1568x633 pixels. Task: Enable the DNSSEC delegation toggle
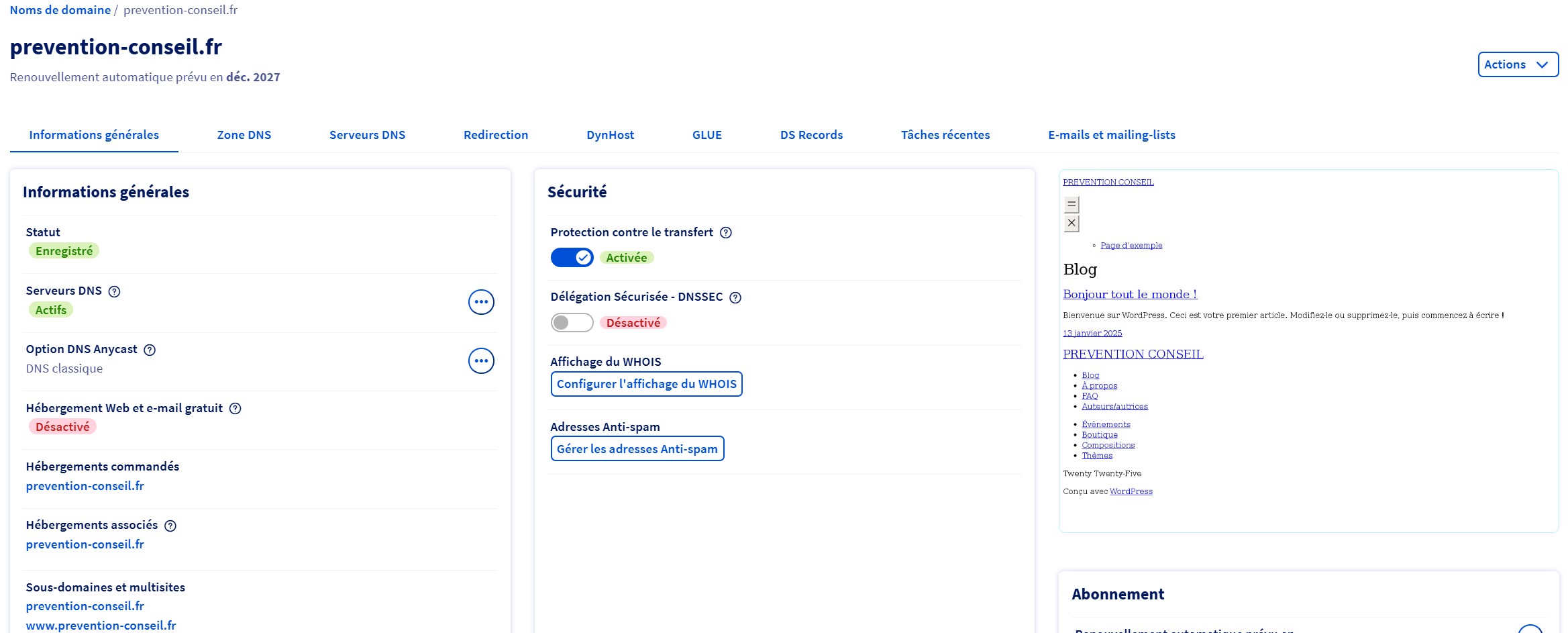click(572, 323)
